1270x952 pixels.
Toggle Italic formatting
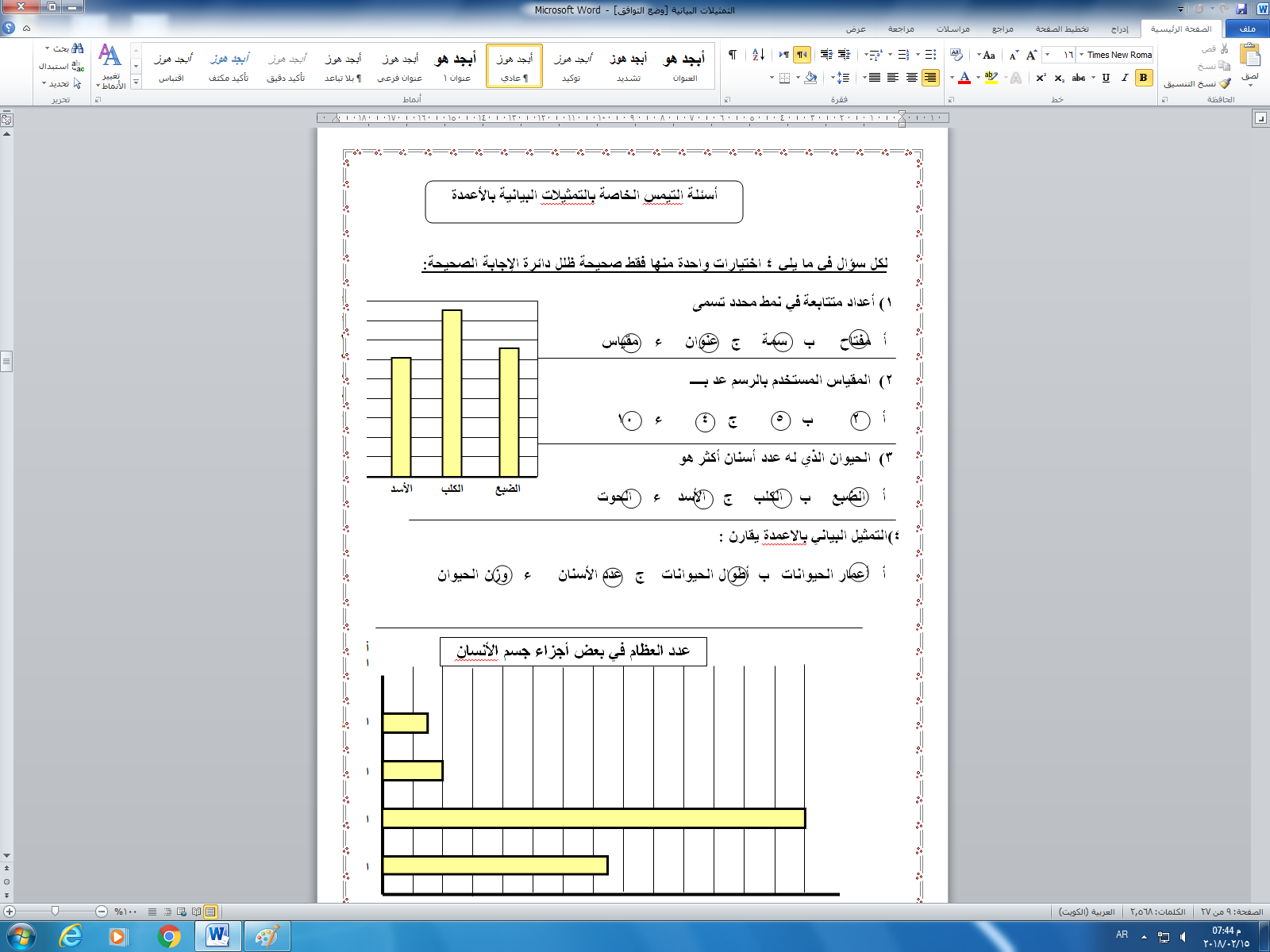click(1125, 78)
